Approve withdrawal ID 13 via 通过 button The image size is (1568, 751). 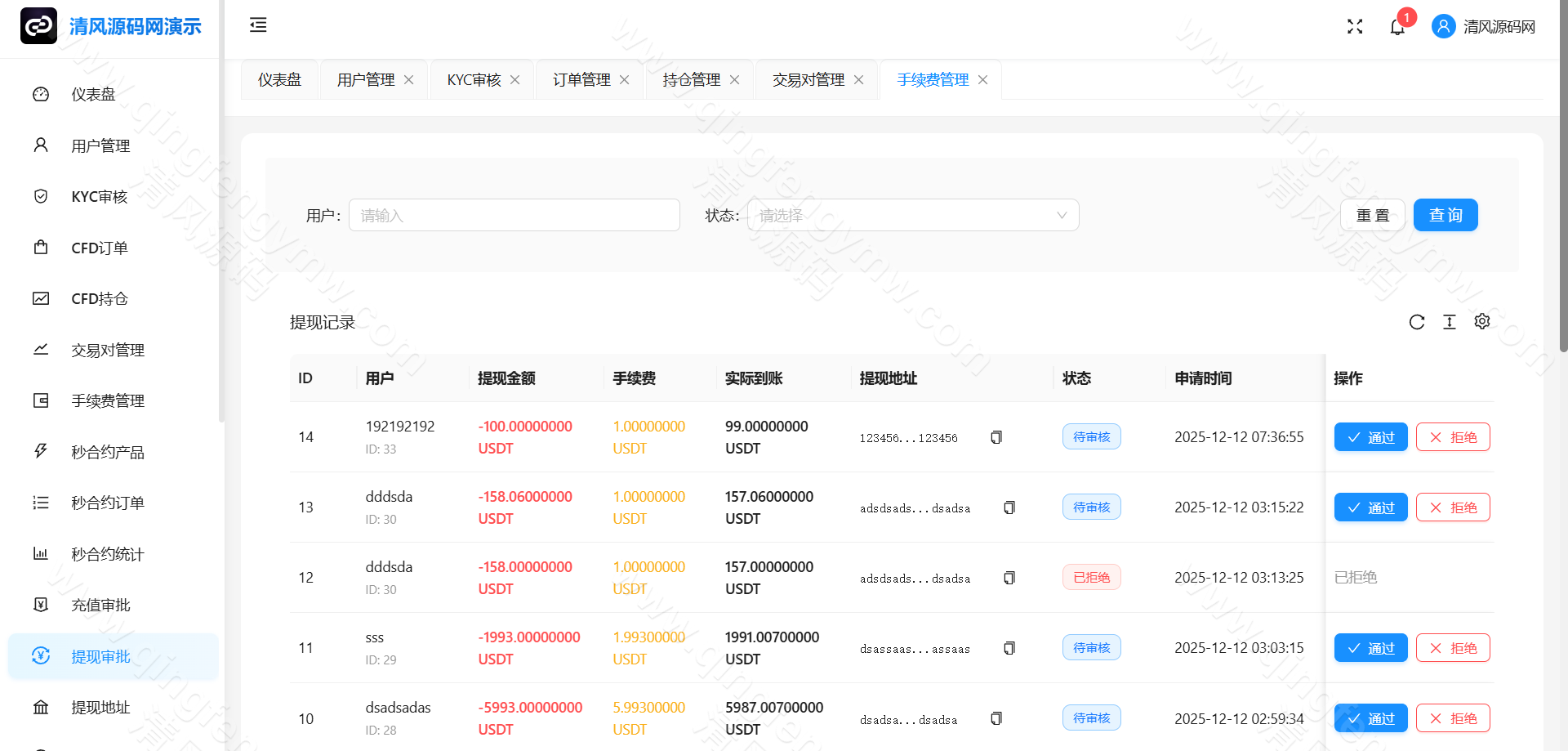click(1370, 507)
